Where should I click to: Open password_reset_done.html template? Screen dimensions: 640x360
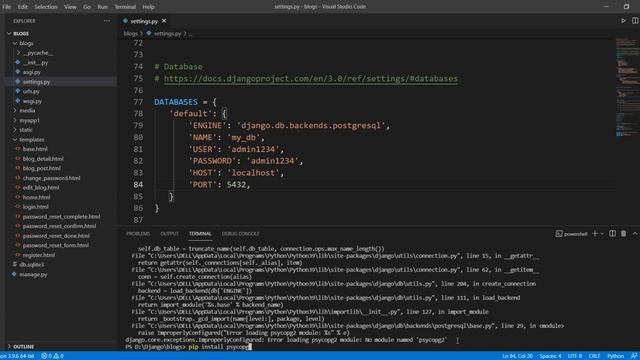[56, 236]
